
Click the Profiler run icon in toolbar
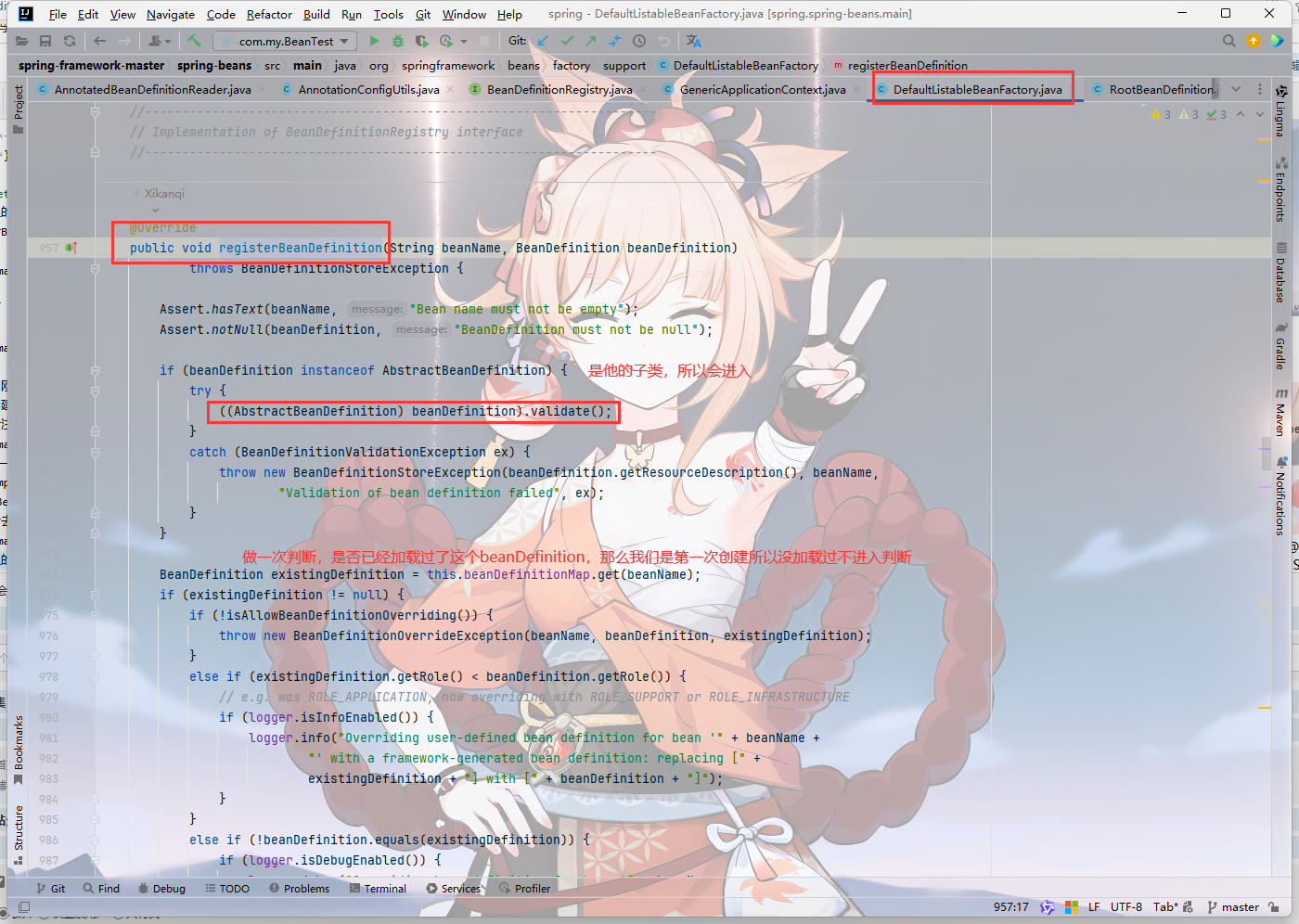coord(446,41)
